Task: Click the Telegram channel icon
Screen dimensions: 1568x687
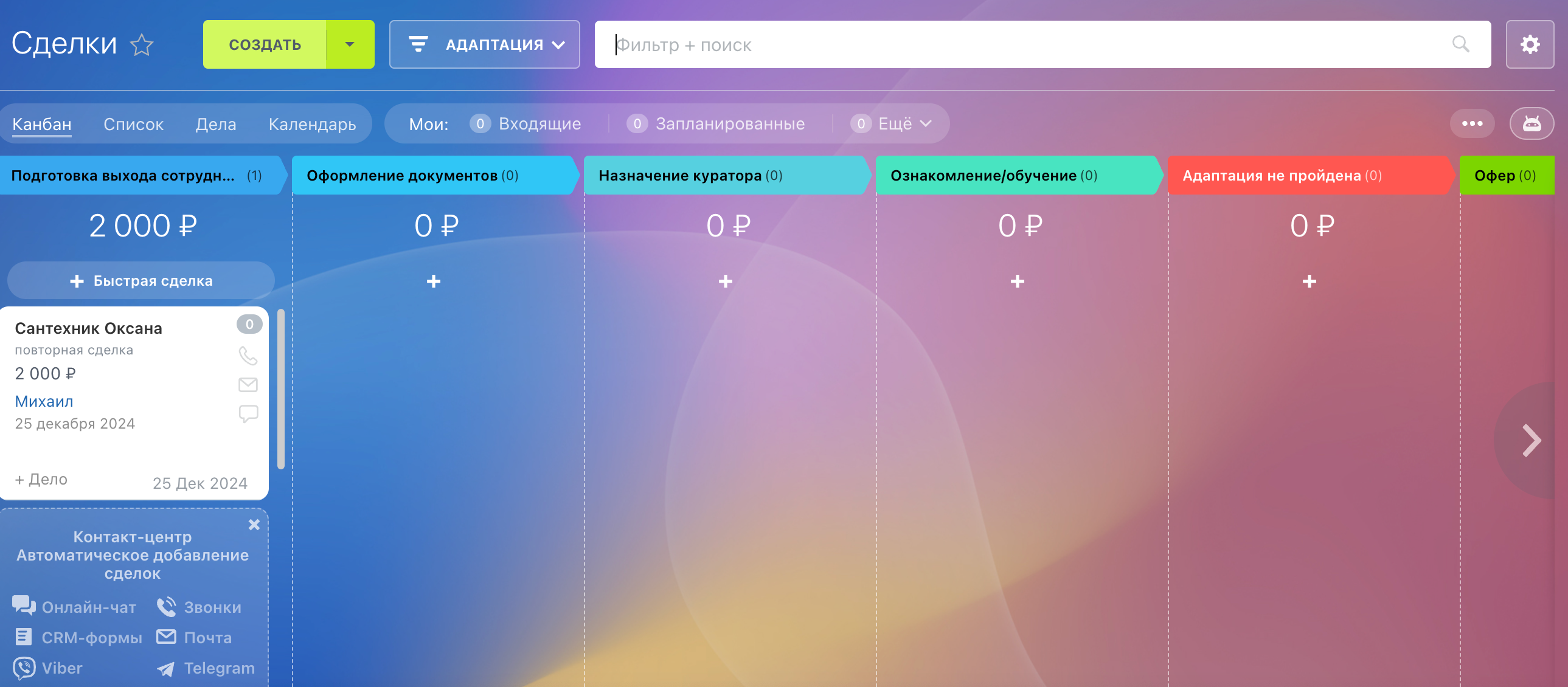Action: click(x=165, y=669)
